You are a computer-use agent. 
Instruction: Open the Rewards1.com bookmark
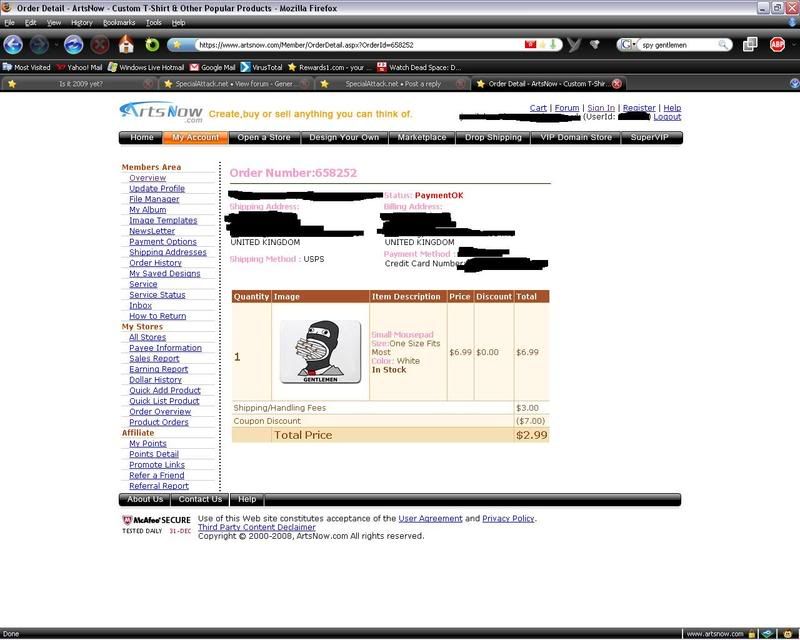[330, 67]
